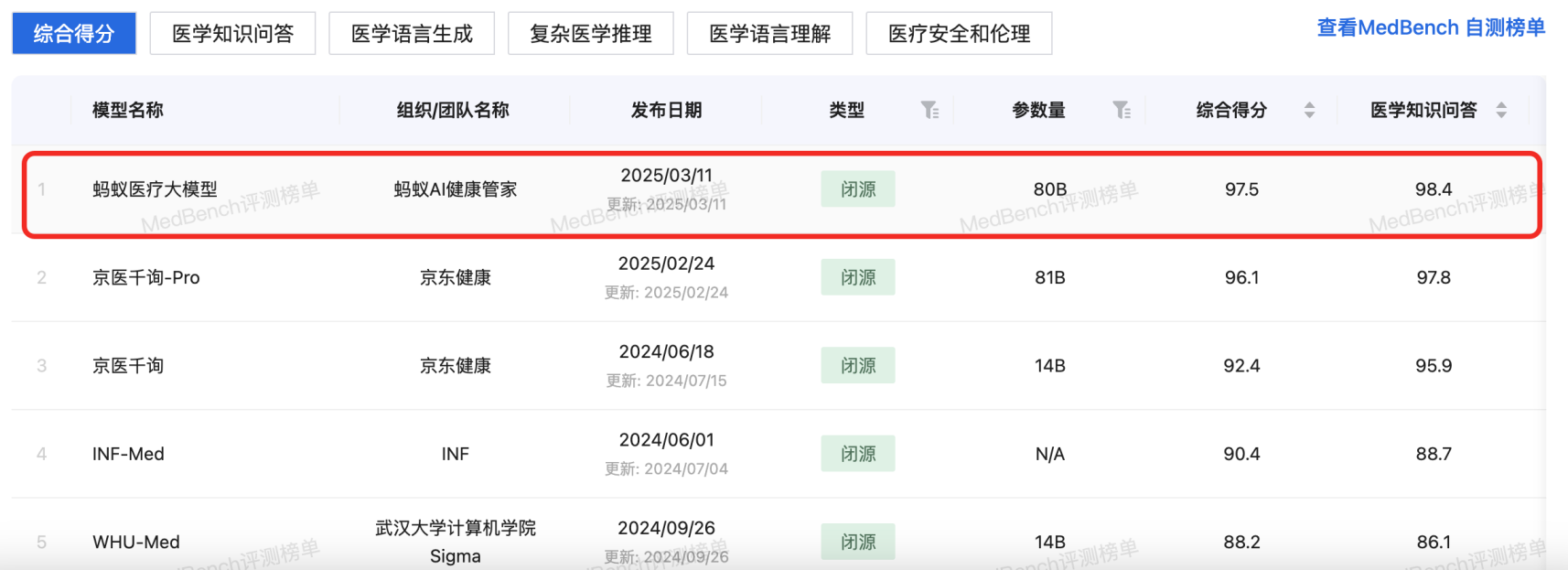Click the 闭源 tag in 京医千询 14B row

pyautogui.click(x=858, y=366)
